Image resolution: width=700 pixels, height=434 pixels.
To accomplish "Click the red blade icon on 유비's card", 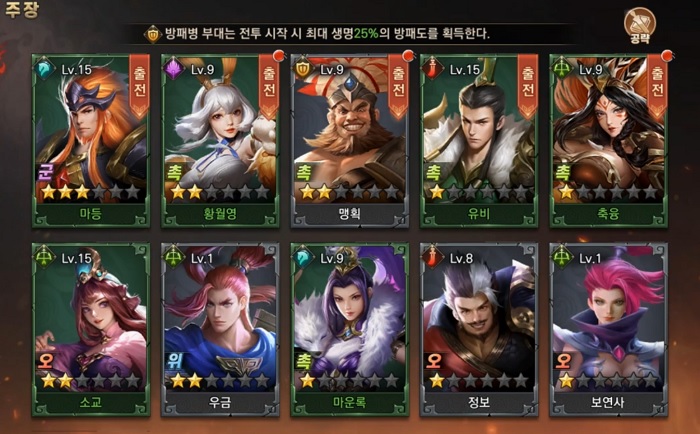I will [x=433, y=70].
